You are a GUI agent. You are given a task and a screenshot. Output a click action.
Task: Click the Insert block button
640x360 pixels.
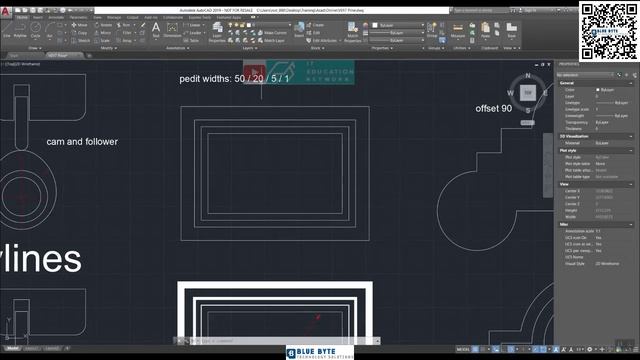pos(299,30)
